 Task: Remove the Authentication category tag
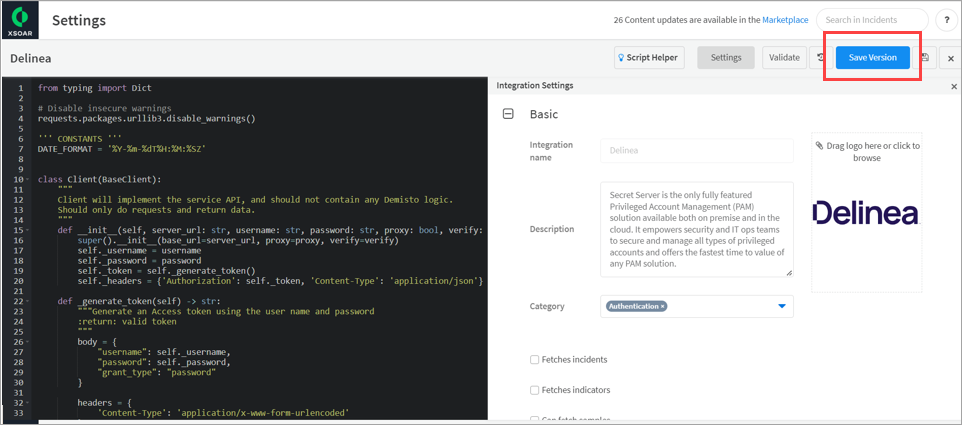663,306
